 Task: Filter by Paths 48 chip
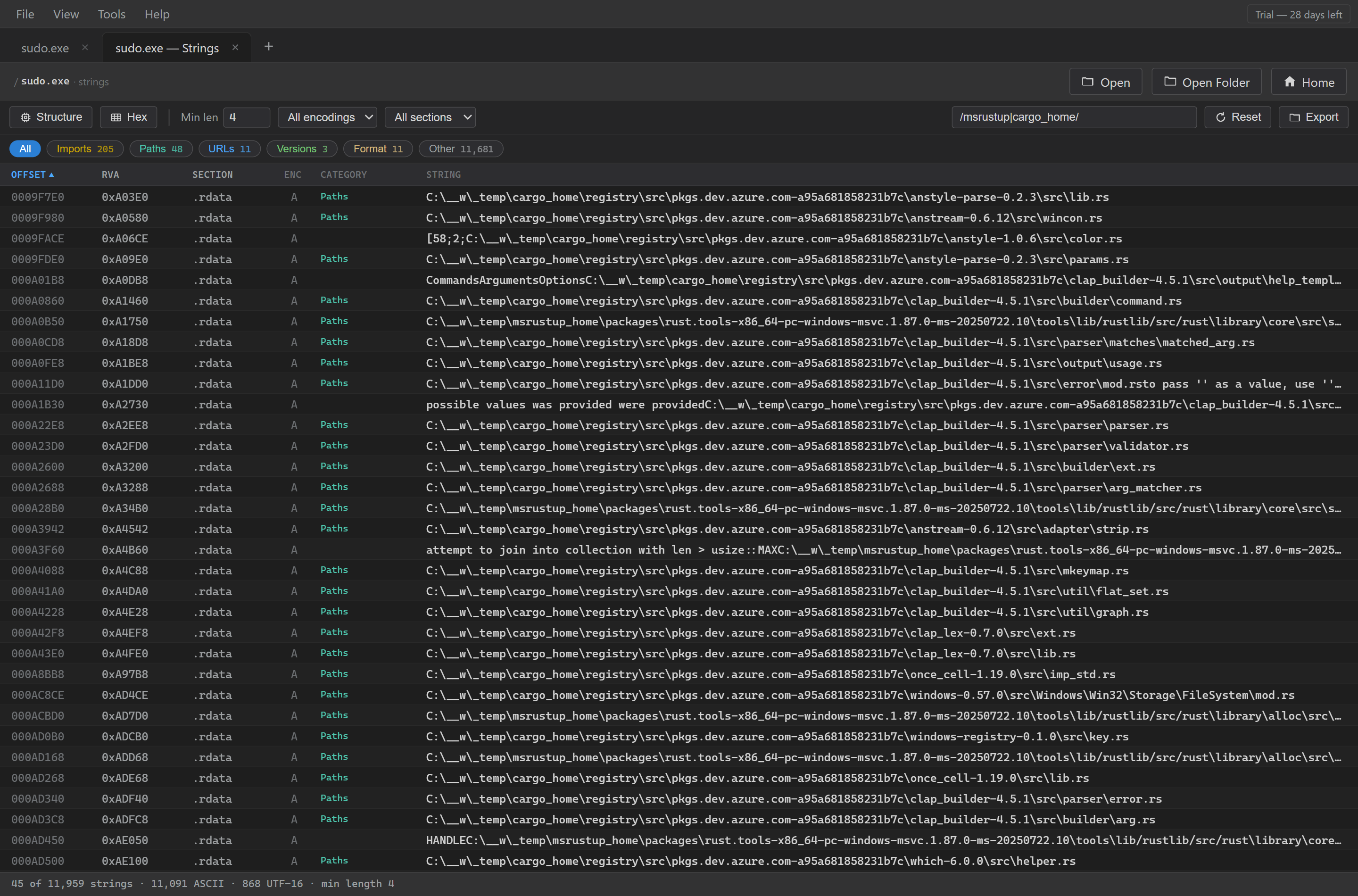tap(161, 149)
